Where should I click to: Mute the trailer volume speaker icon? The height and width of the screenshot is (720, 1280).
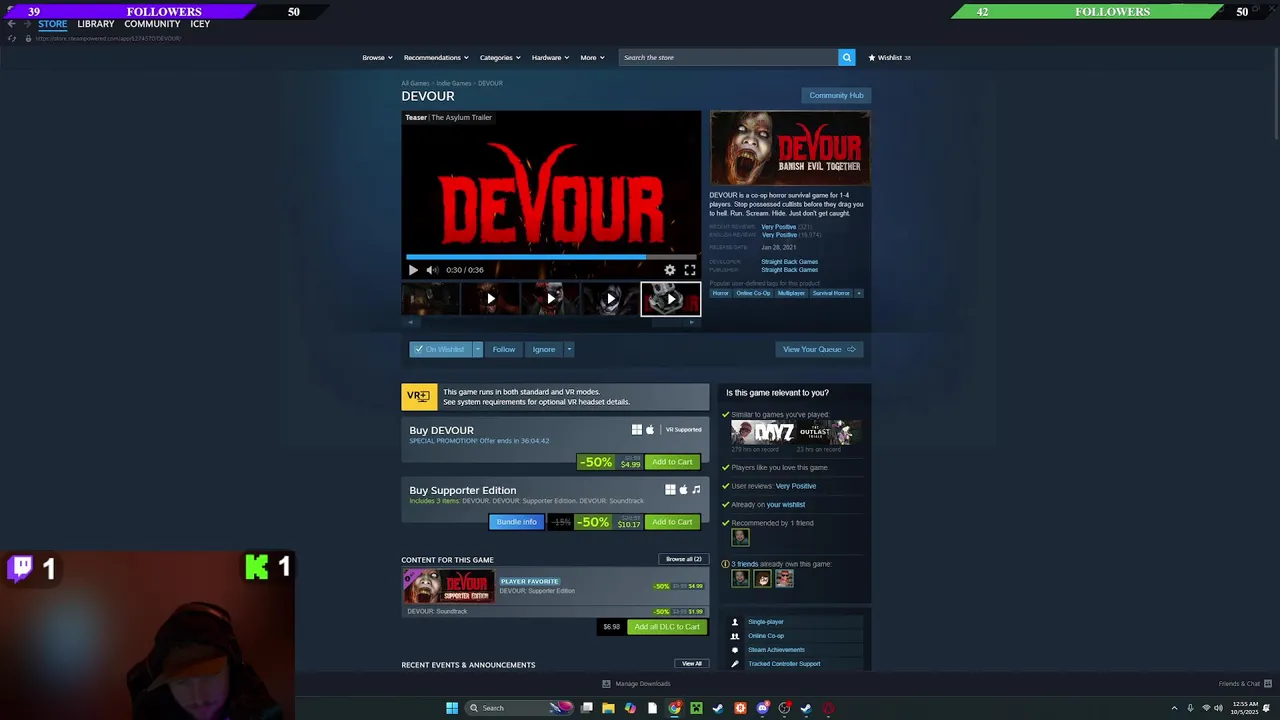click(432, 270)
